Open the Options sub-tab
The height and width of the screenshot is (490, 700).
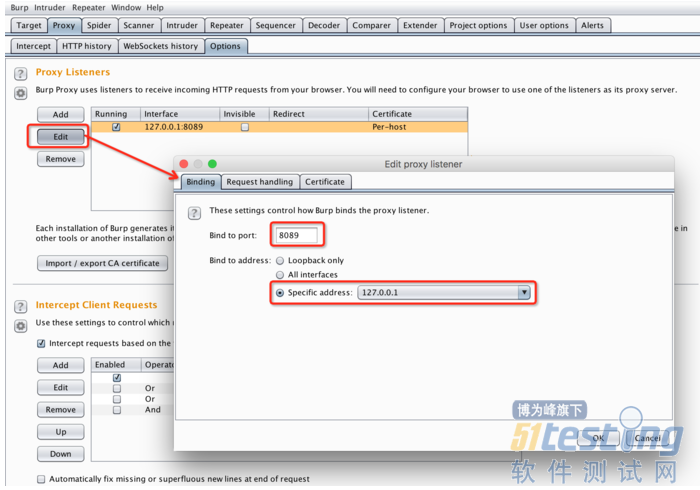pos(225,46)
